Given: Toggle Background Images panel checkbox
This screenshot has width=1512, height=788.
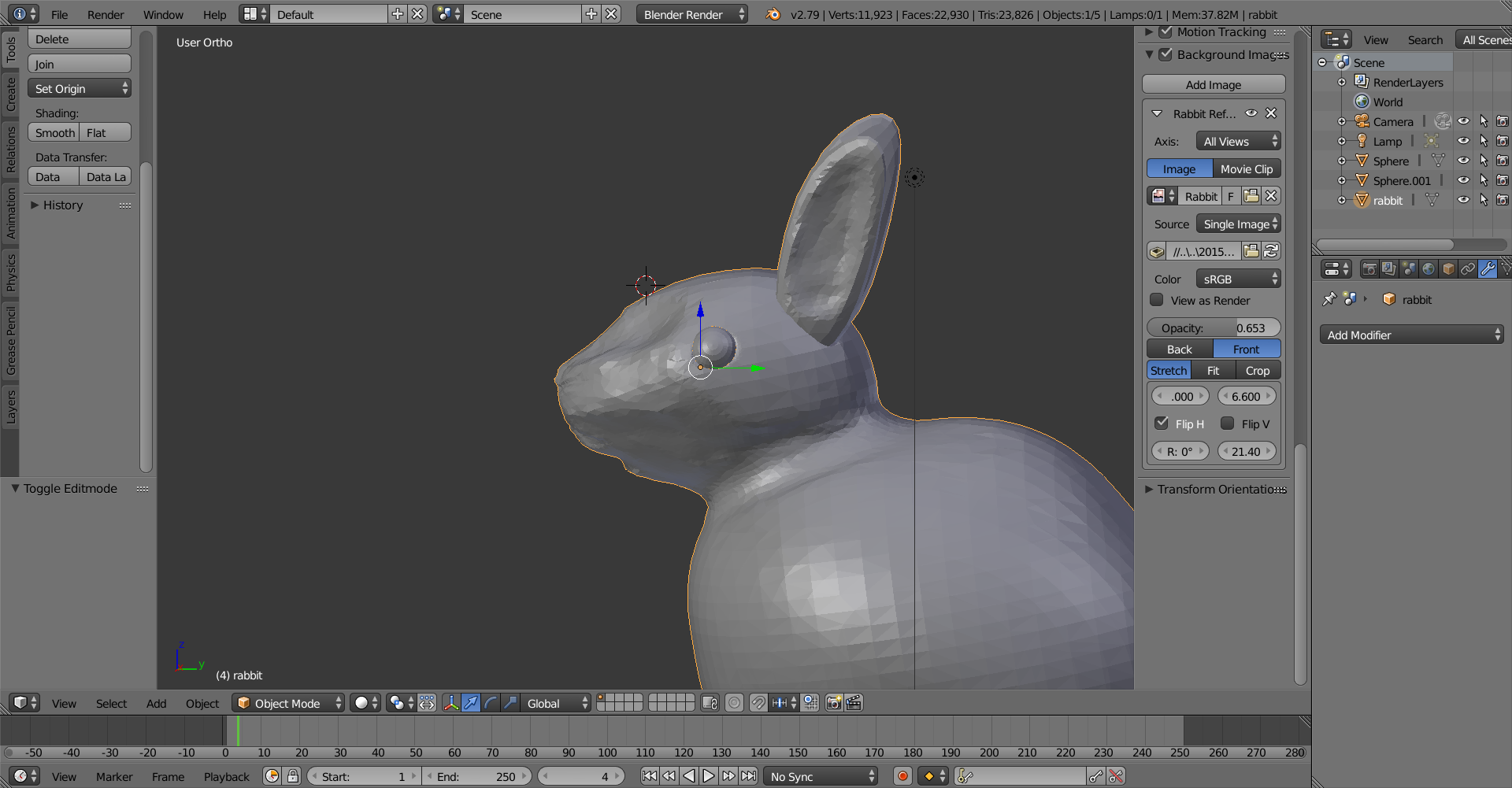Looking at the screenshot, I should 1165,54.
